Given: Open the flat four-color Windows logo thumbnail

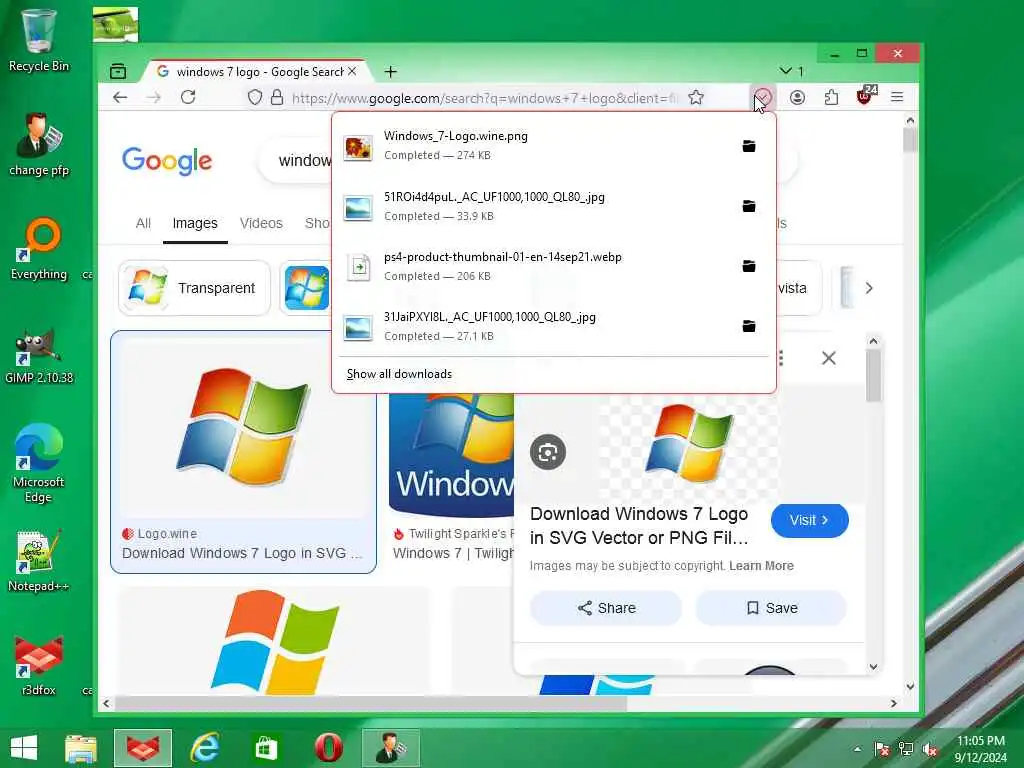Looking at the screenshot, I should tap(275, 641).
